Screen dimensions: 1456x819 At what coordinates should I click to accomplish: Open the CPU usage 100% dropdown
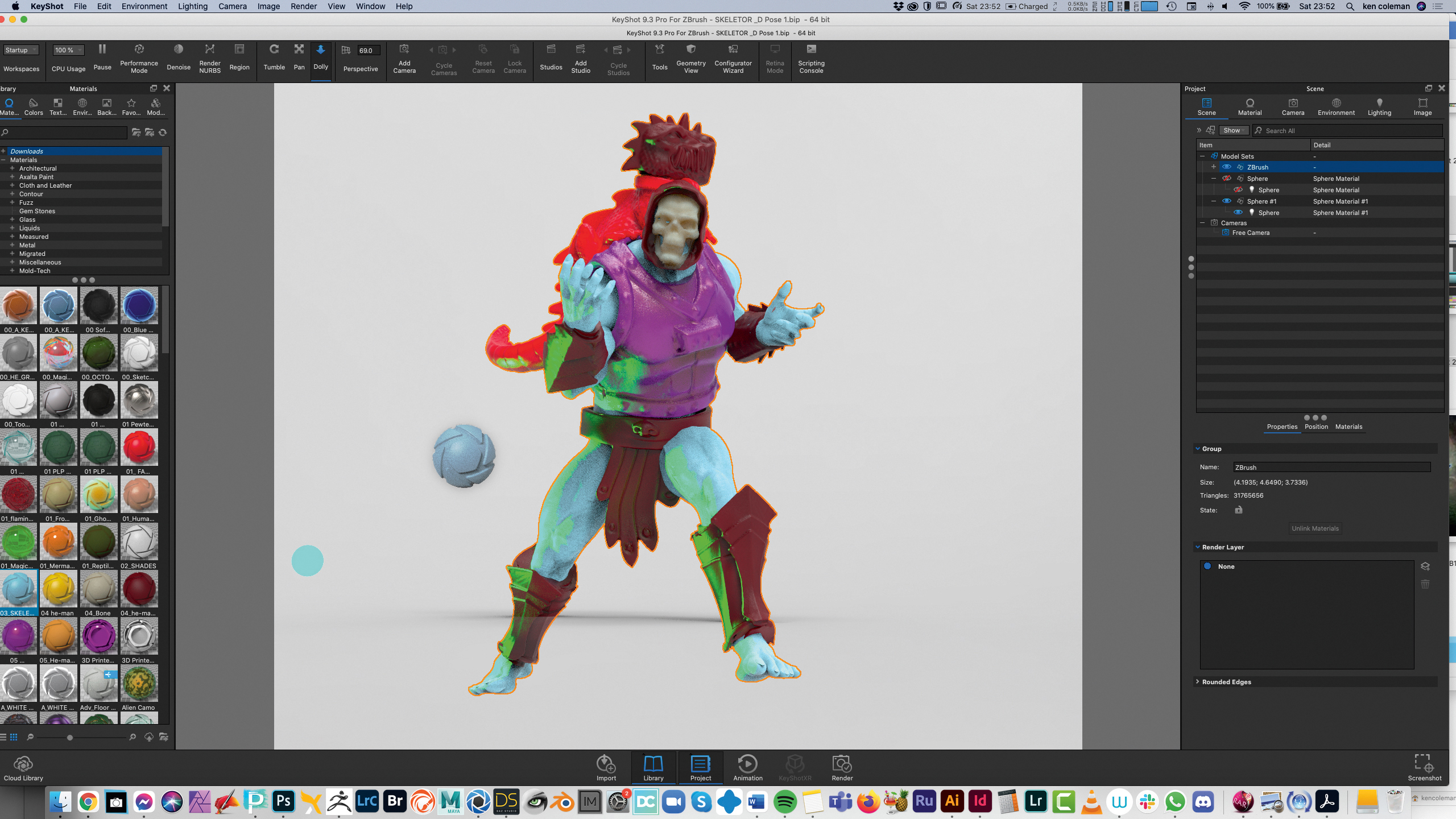(x=68, y=50)
